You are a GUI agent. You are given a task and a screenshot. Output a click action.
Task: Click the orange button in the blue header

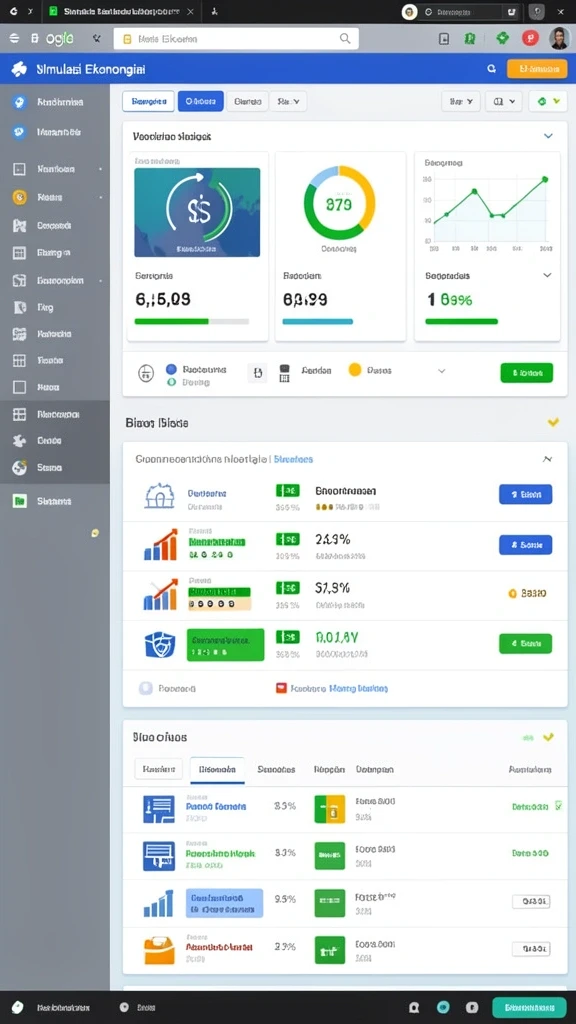[537, 69]
